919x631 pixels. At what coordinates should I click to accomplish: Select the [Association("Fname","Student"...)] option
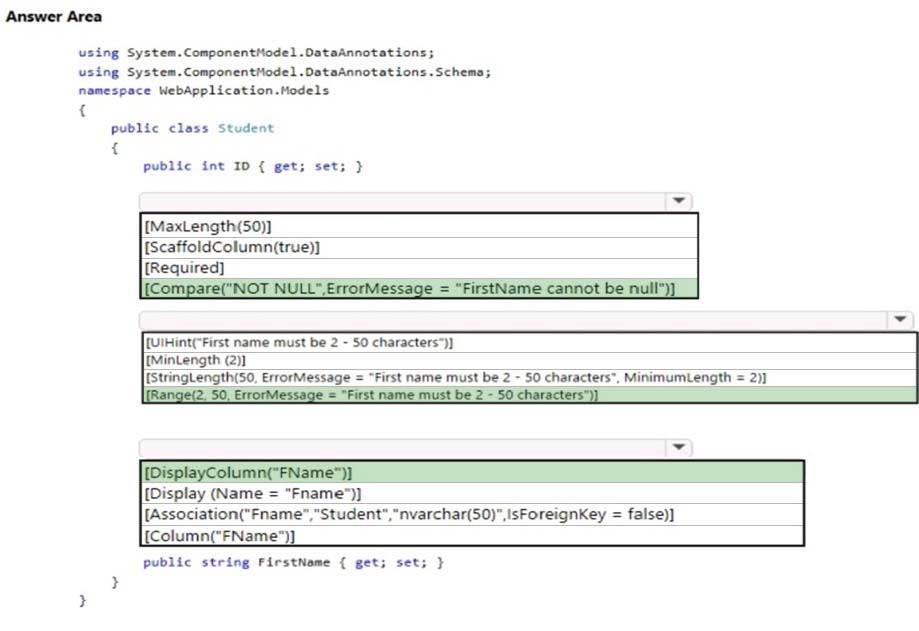click(x=472, y=514)
